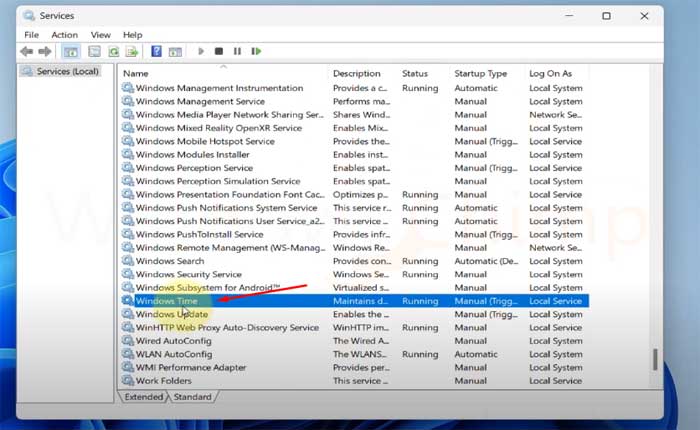Click the gear icon beside Windows Update
The width and height of the screenshot is (700, 430).
128,314
